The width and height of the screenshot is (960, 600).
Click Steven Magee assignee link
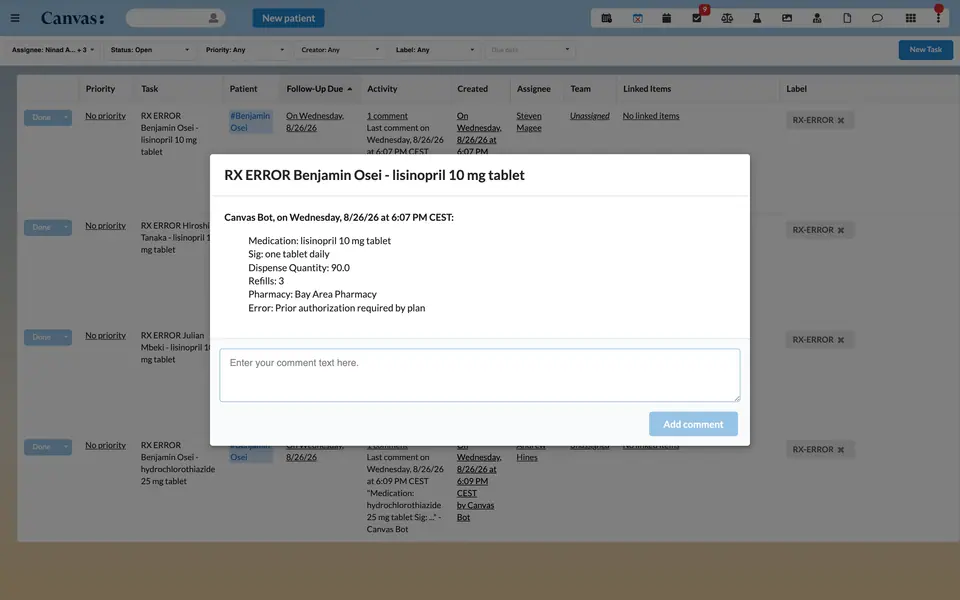click(529, 122)
